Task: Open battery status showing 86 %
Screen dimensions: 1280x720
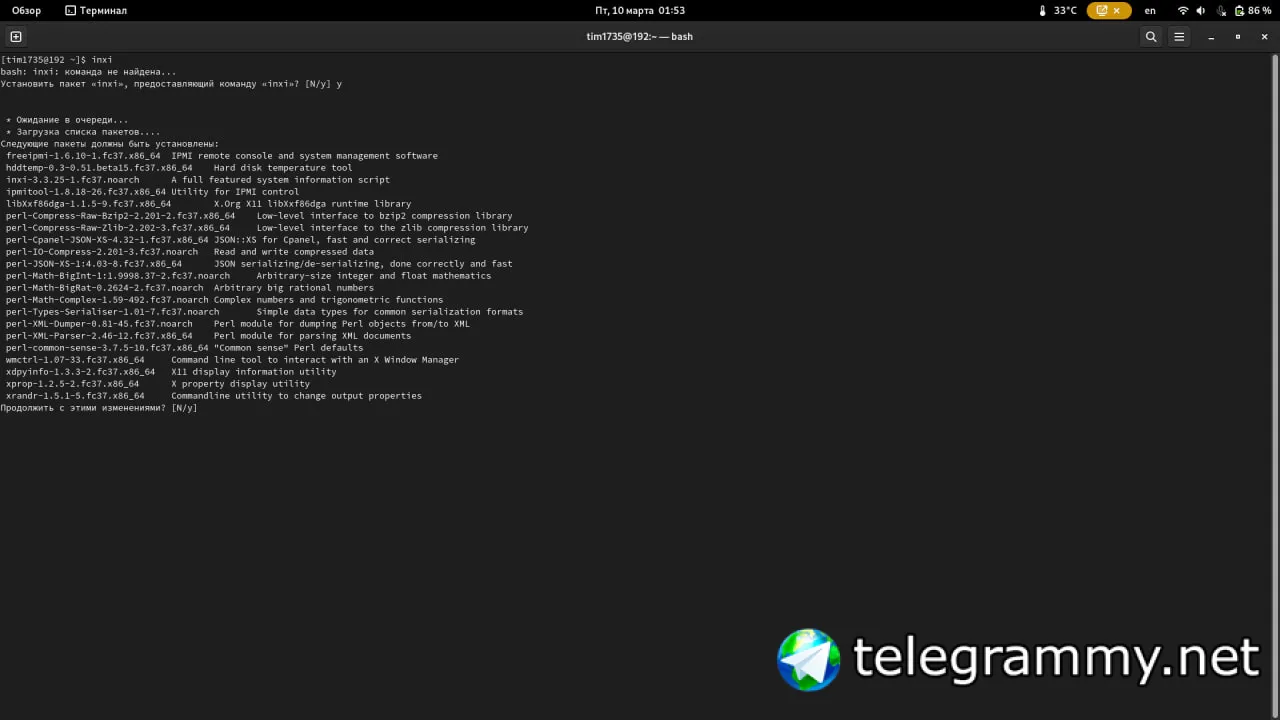Action: 1253,10
